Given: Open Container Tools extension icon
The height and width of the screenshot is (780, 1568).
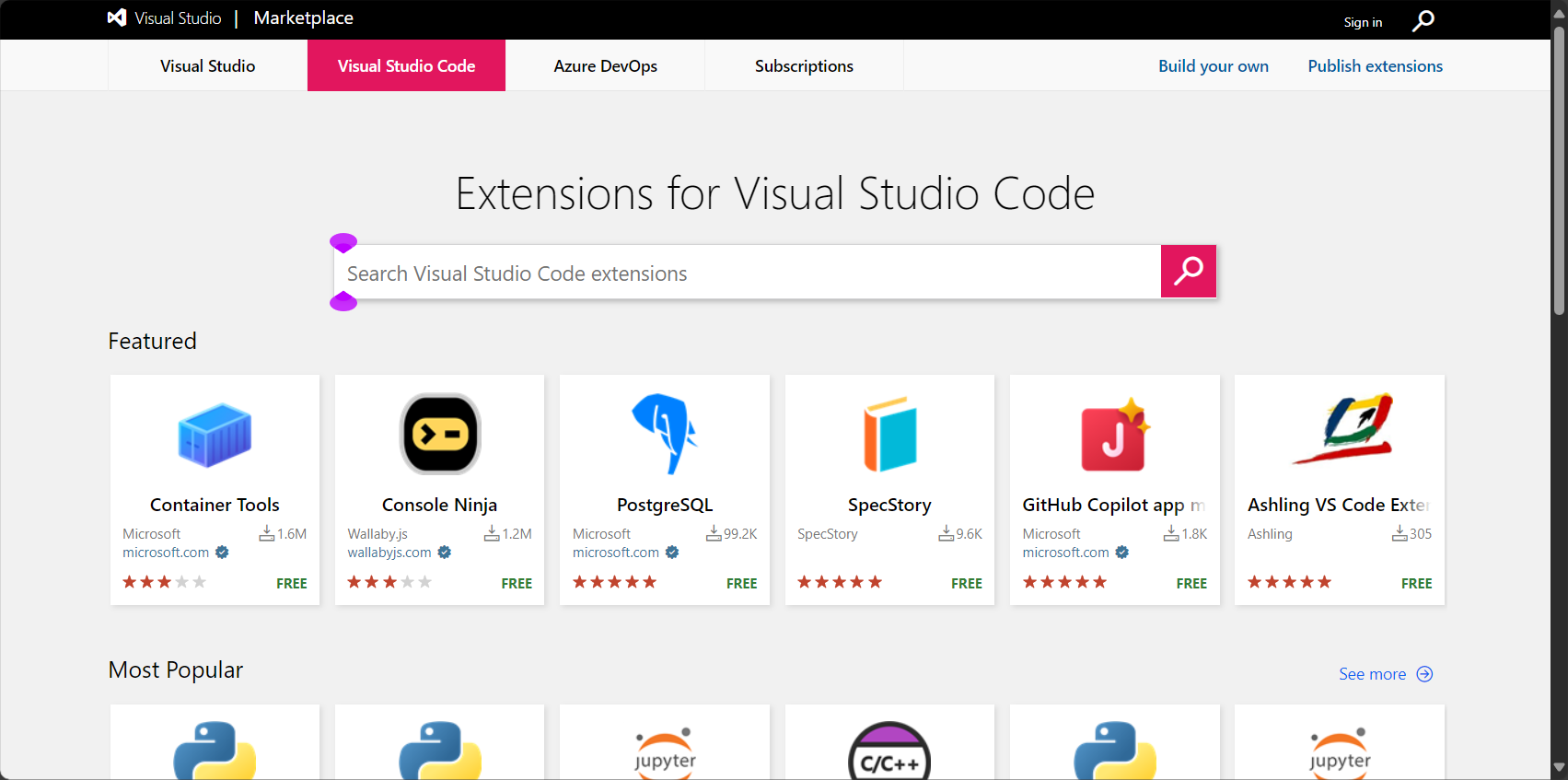Looking at the screenshot, I should (215, 435).
